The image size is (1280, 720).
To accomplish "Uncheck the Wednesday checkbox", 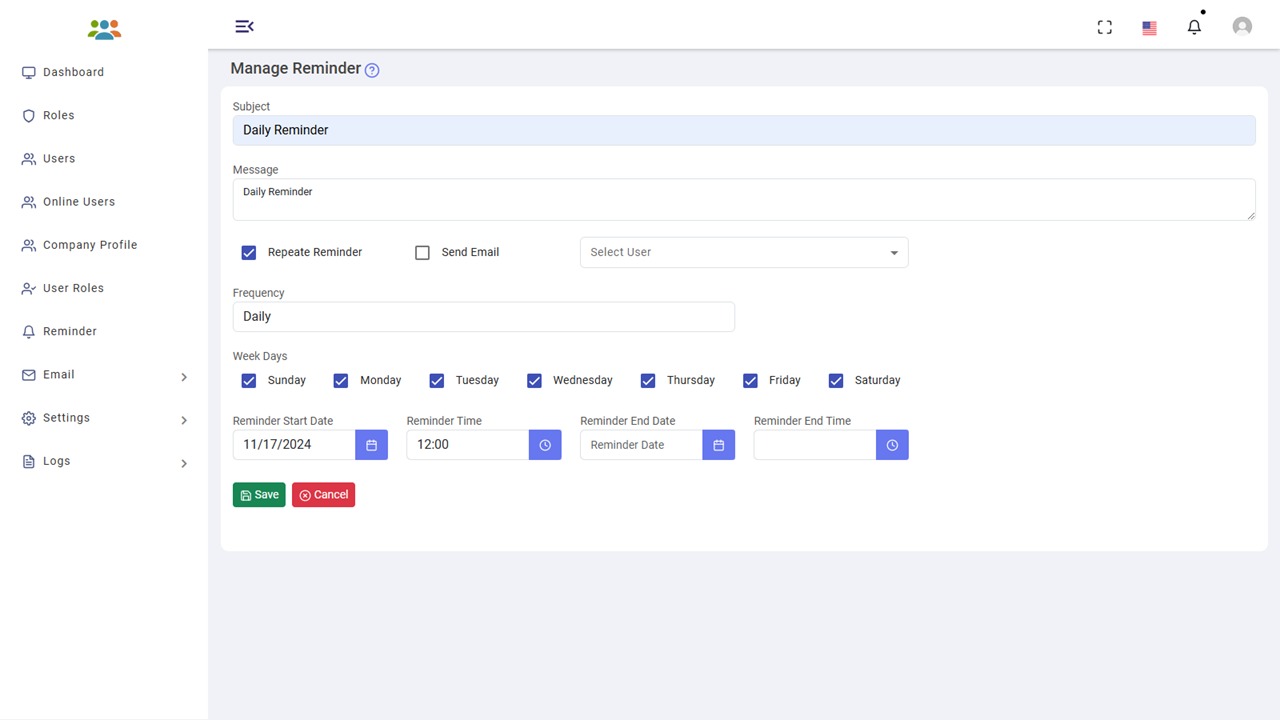I will coord(534,381).
